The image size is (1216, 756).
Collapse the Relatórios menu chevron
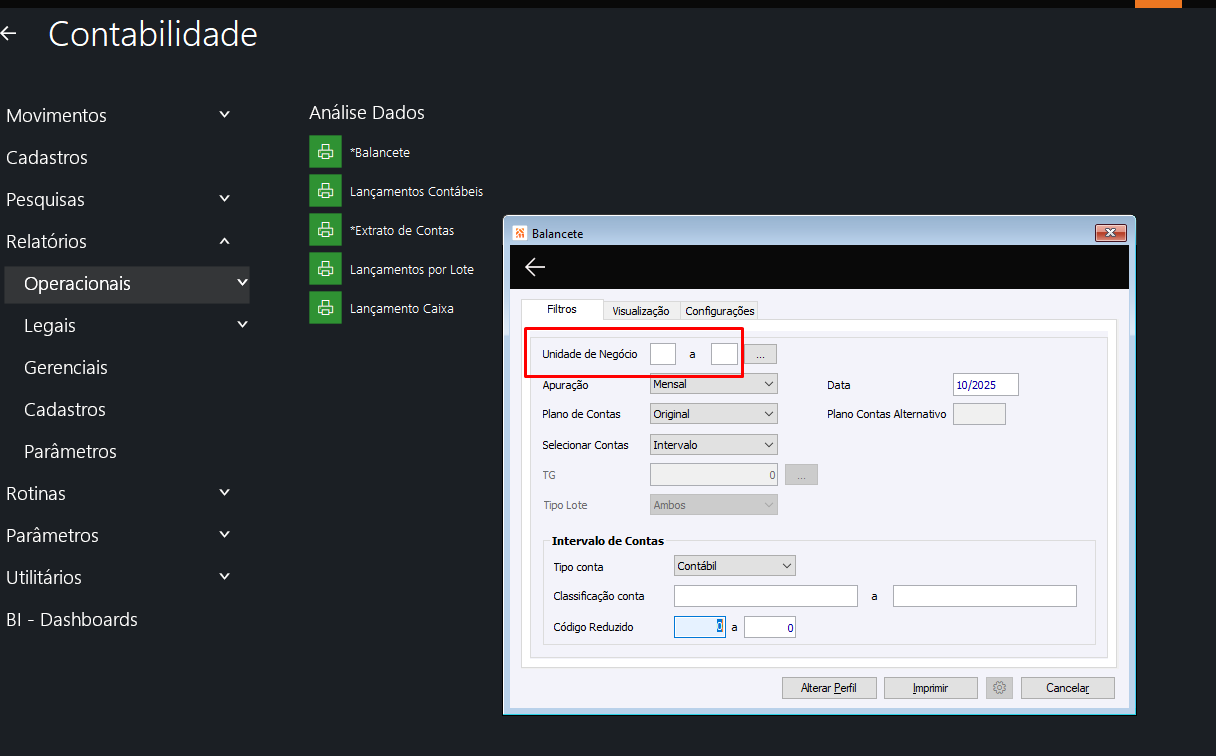(225, 241)
